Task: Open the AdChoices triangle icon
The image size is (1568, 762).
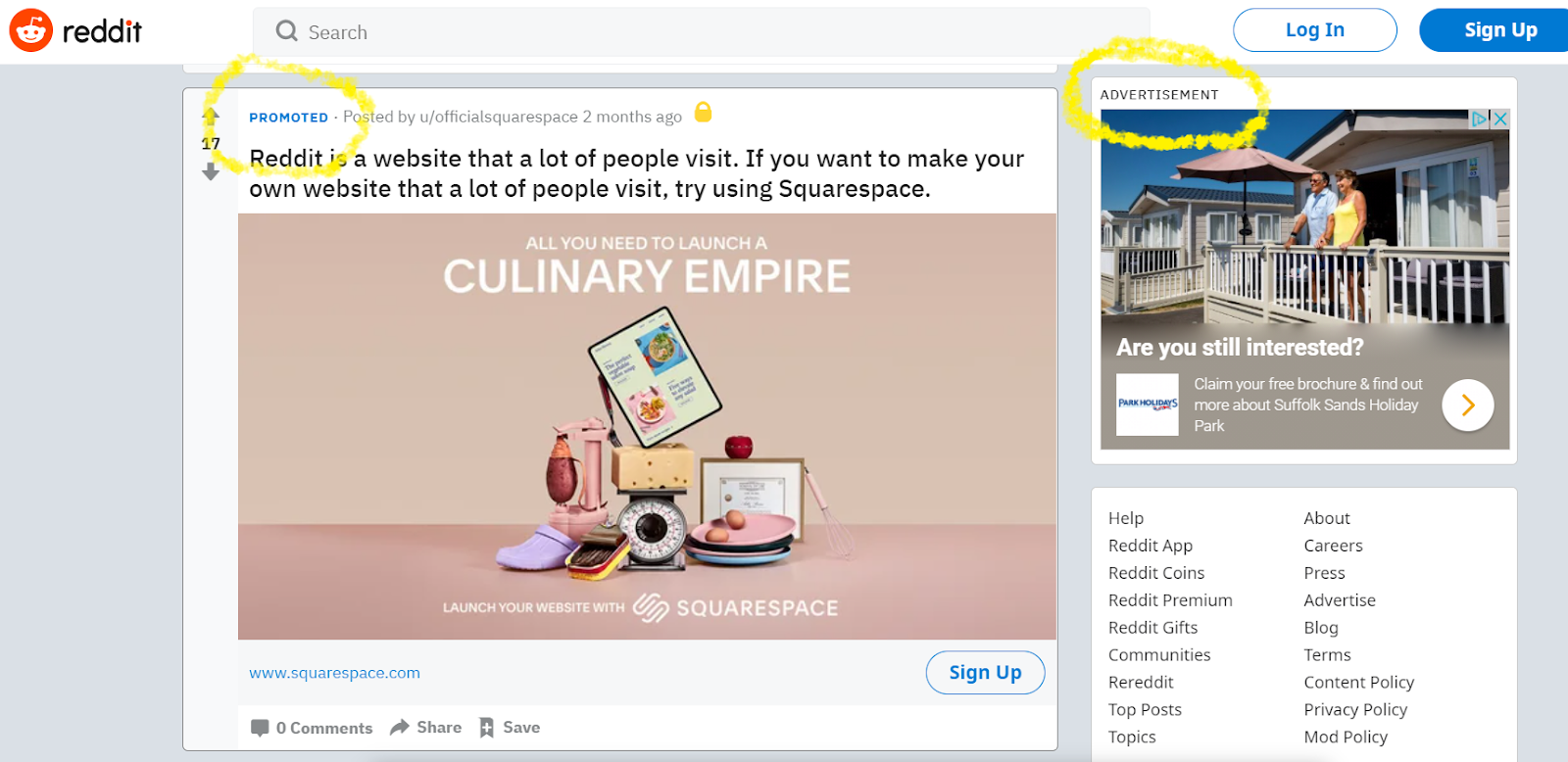Action: [1480, 119]
